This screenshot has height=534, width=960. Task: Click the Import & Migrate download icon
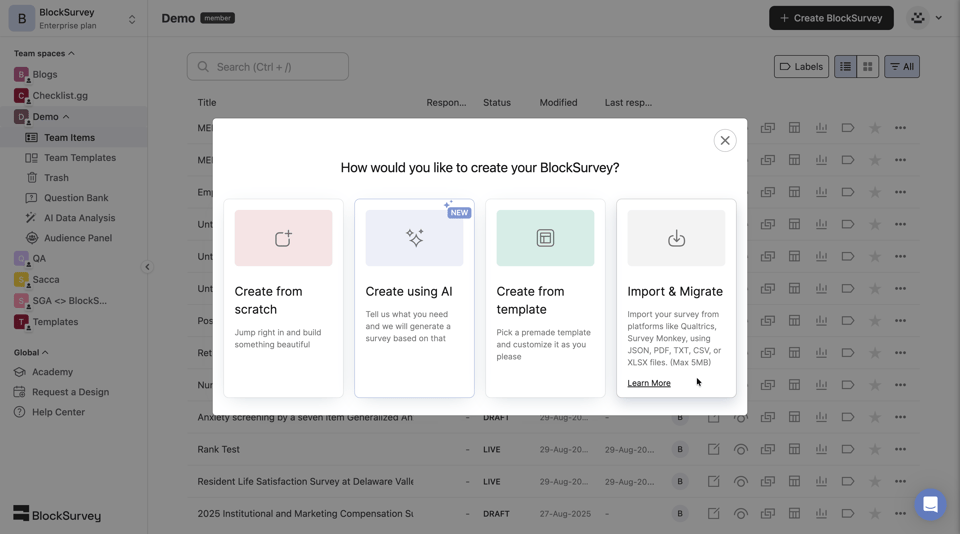(676, 238)
